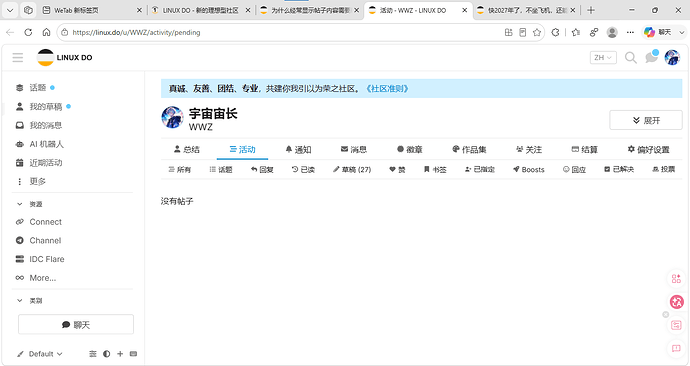690x366 pixels.
Task: Open the split screen icon in address bar
Action: [x=509, y=32]
